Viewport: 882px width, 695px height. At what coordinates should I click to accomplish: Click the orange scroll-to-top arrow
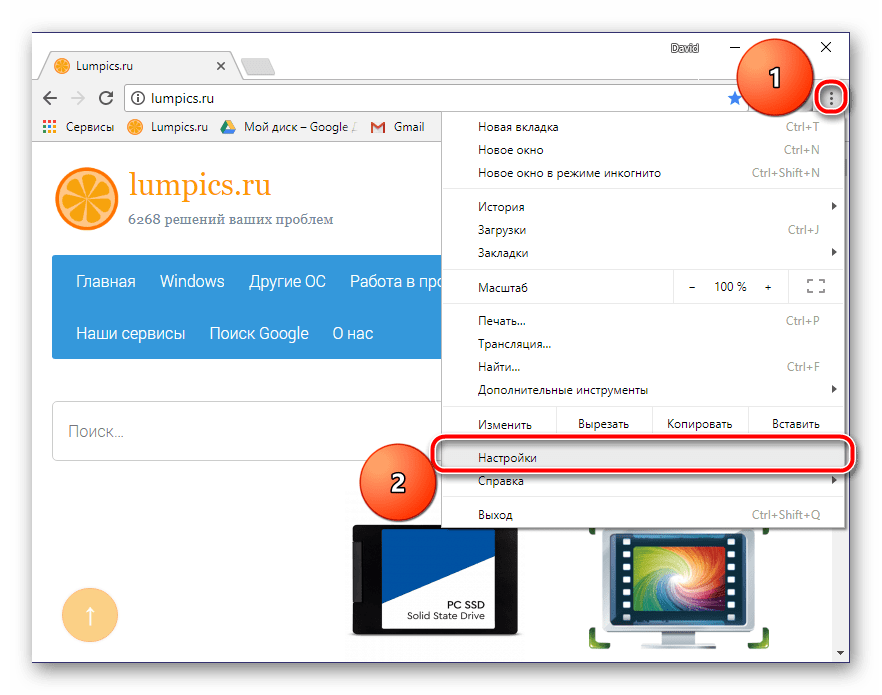tap(90, 615)
